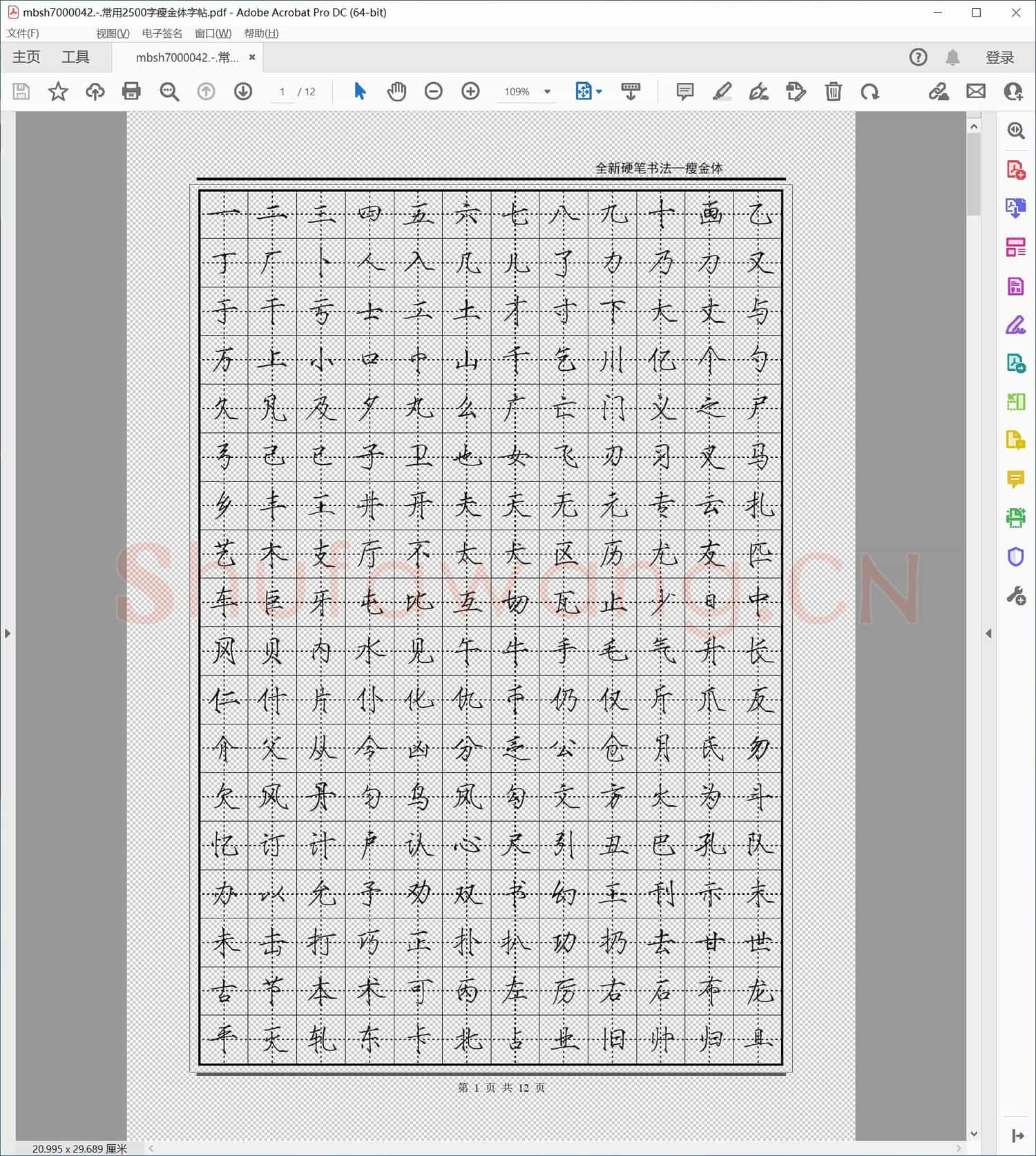Click the stamp tool icon
Screen dimensions: 1036x1156
pyautogui.click(x=796, y=91)
